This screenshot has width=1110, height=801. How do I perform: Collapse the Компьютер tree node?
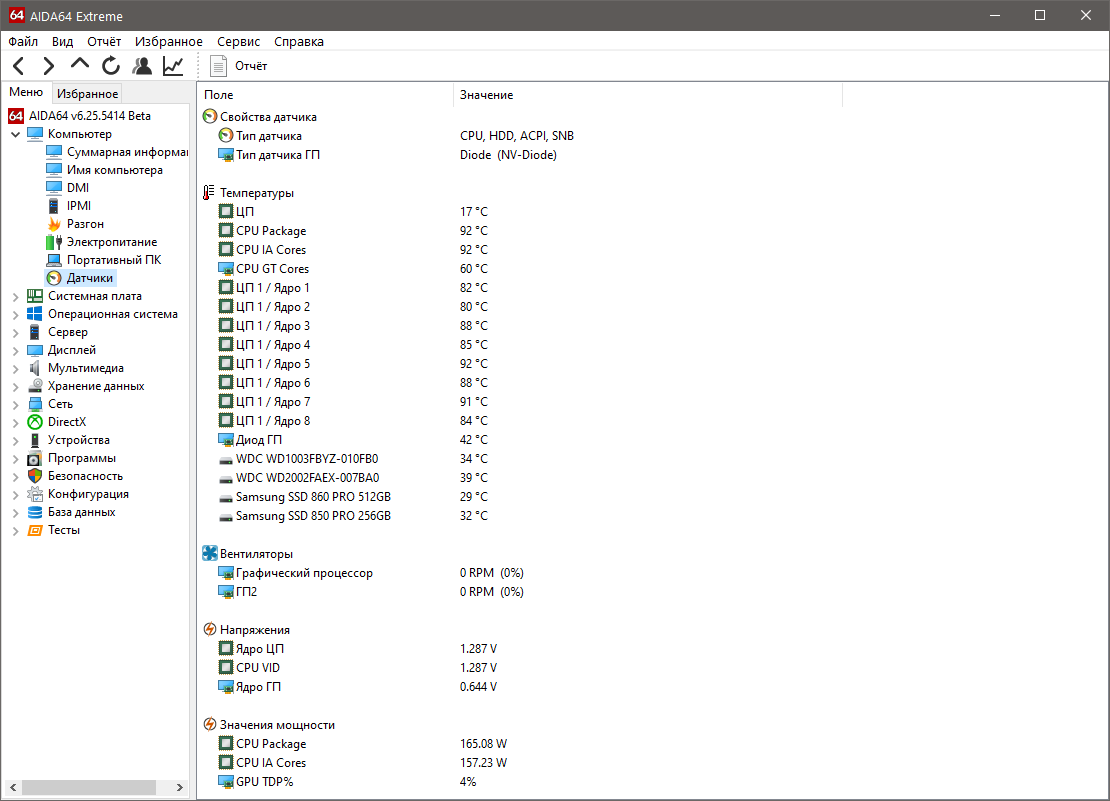[16, 134]
